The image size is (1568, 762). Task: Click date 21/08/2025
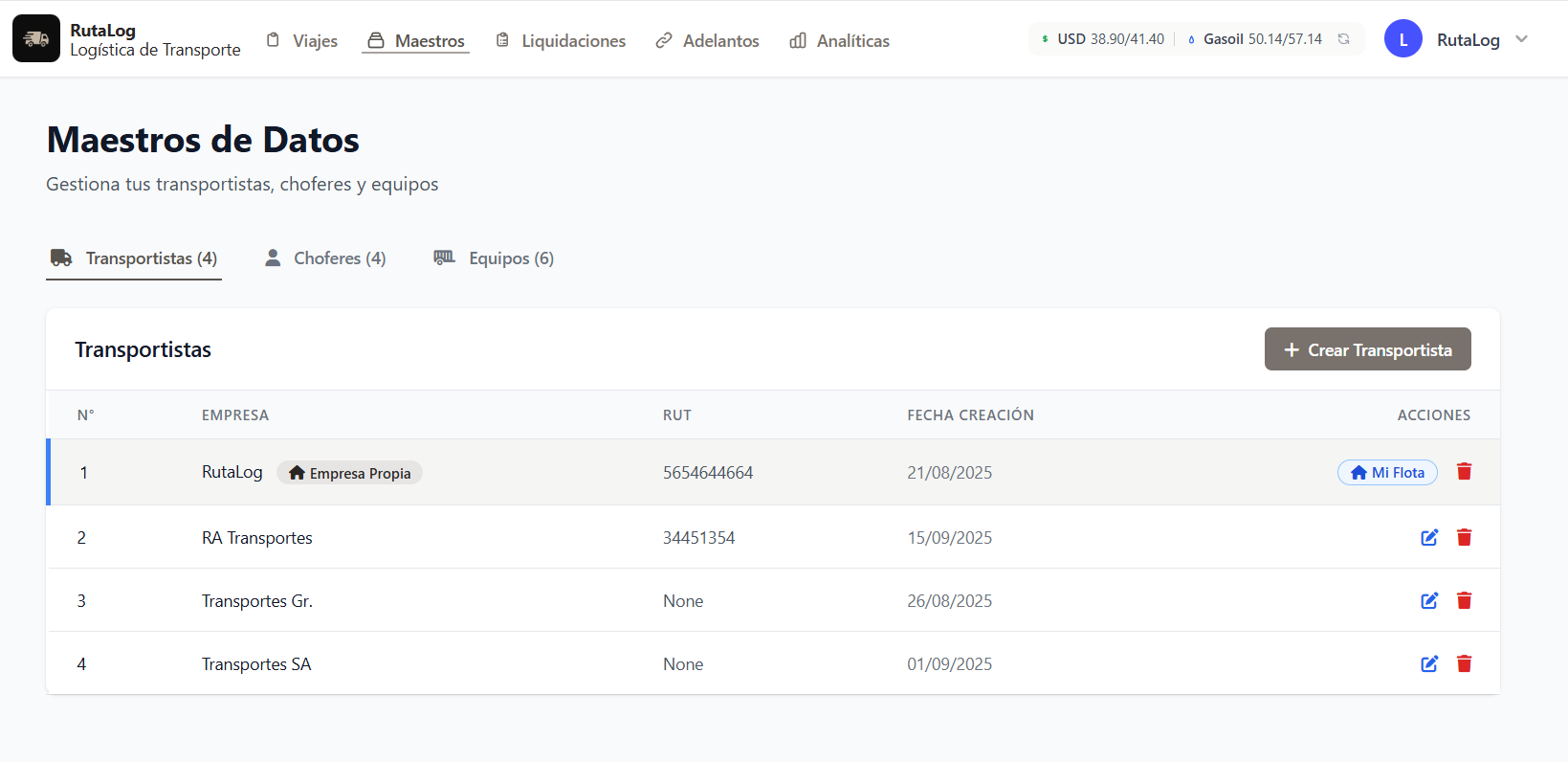tap(950, 473)
